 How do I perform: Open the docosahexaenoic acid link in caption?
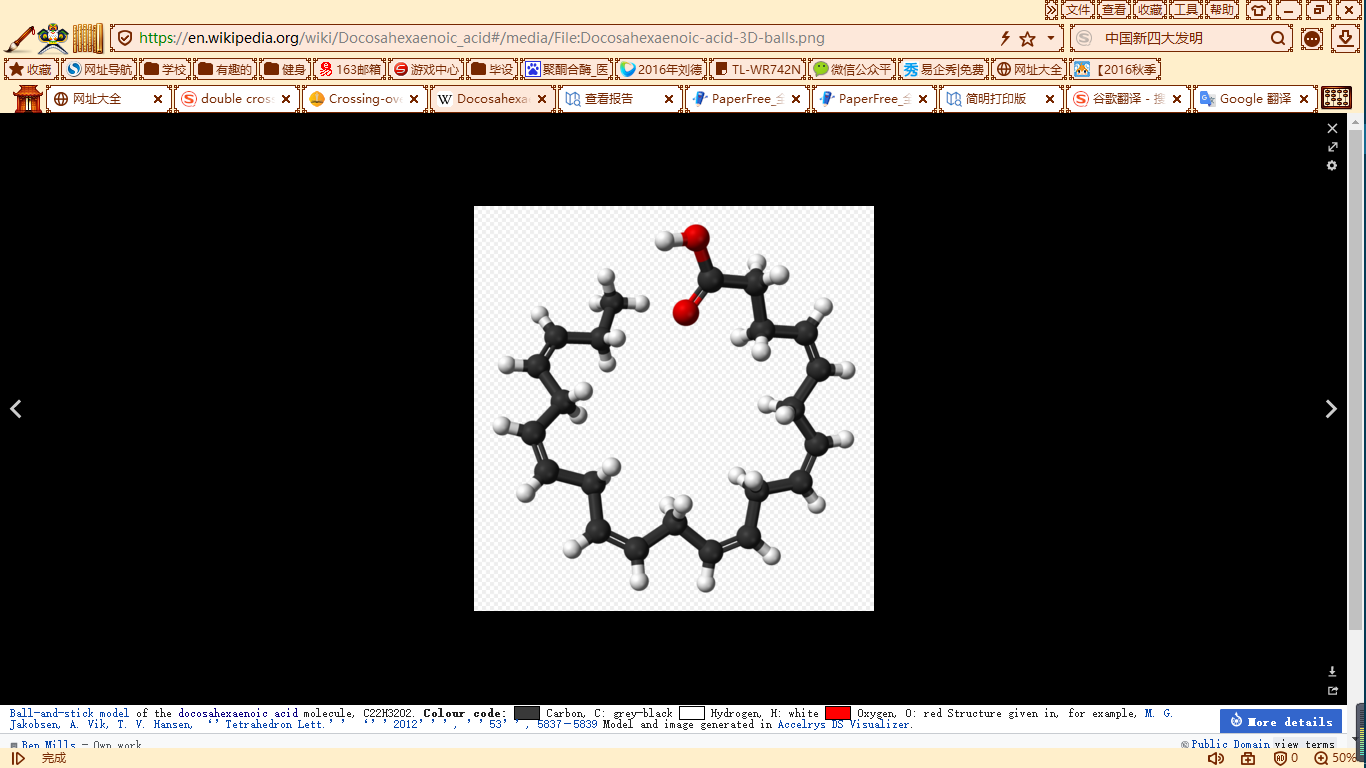pyautogui.click(x=238, y=714)
